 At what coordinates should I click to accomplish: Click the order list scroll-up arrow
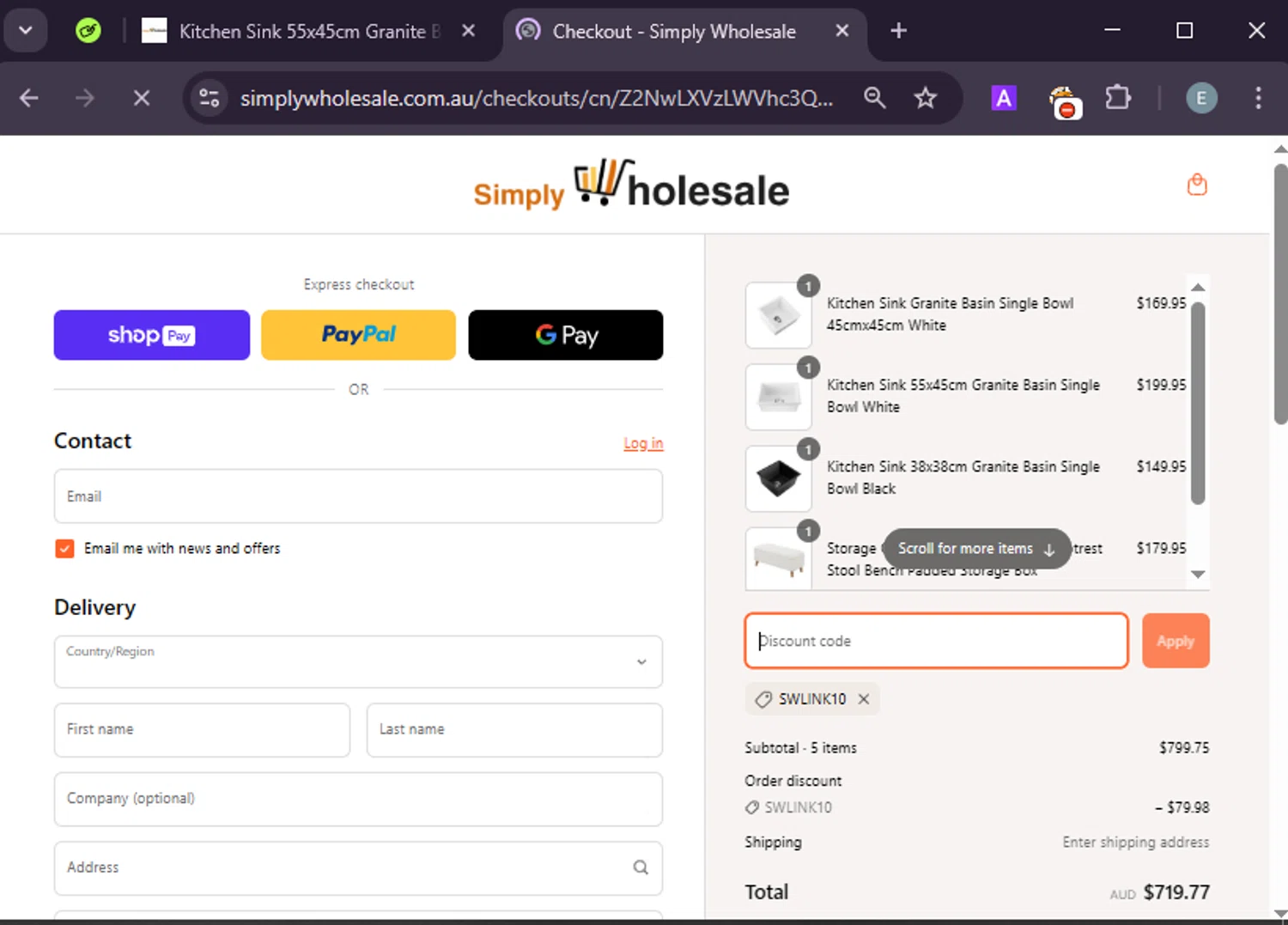click(1199, 287)
